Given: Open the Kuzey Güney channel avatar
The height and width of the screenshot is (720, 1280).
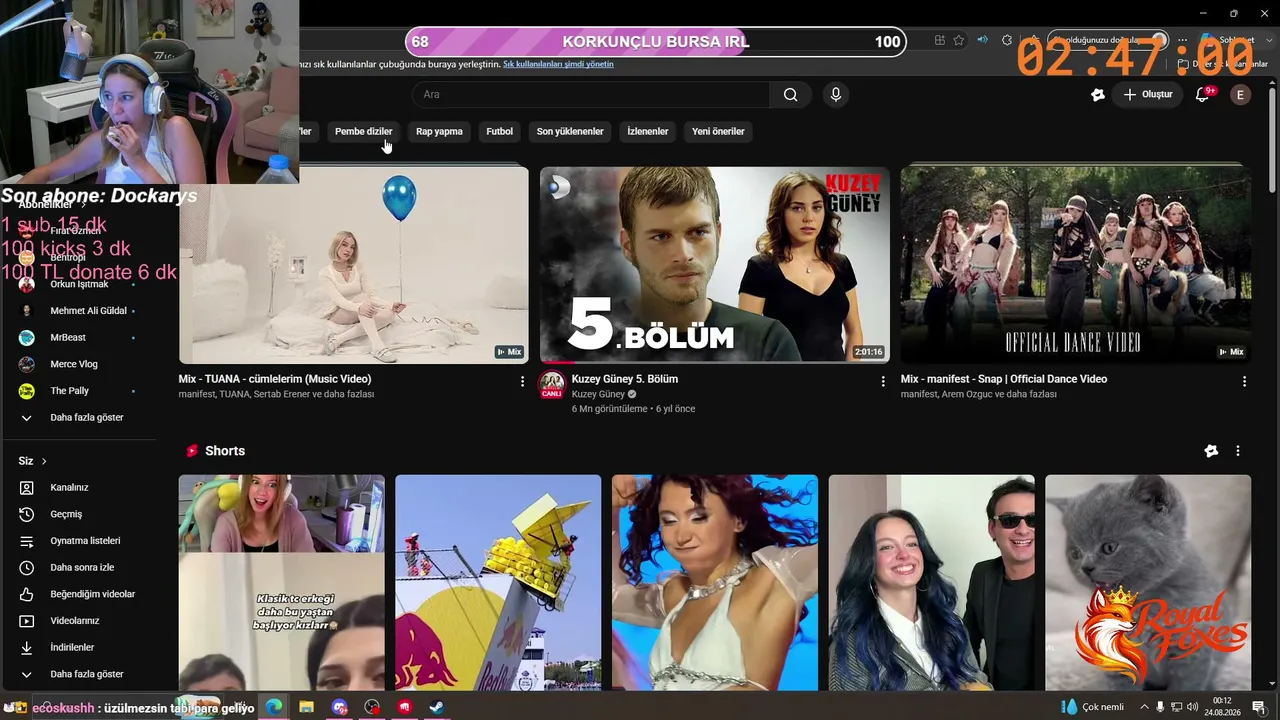Looking at the screenshot, I should 551,384.
